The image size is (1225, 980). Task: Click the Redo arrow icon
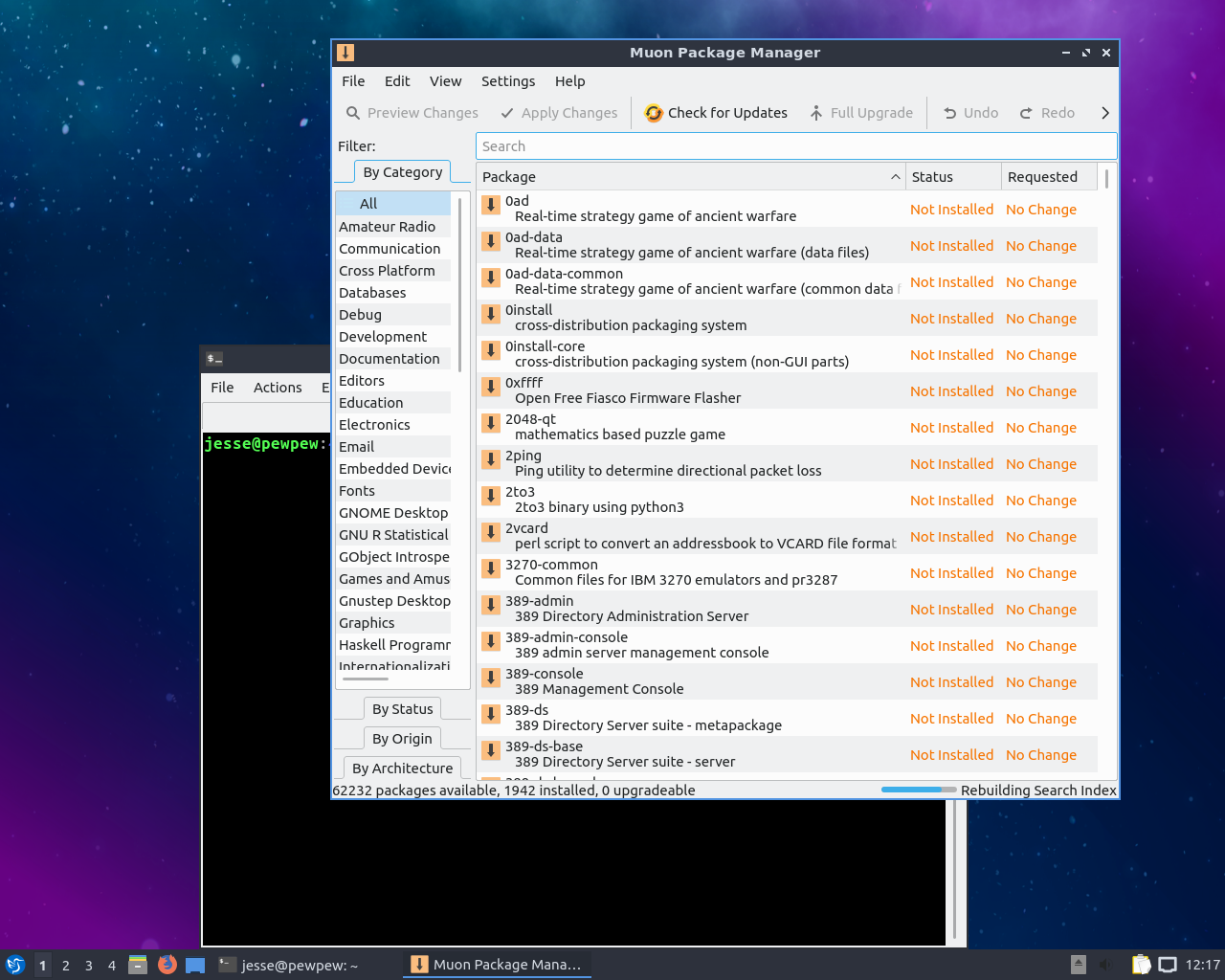1026,113
